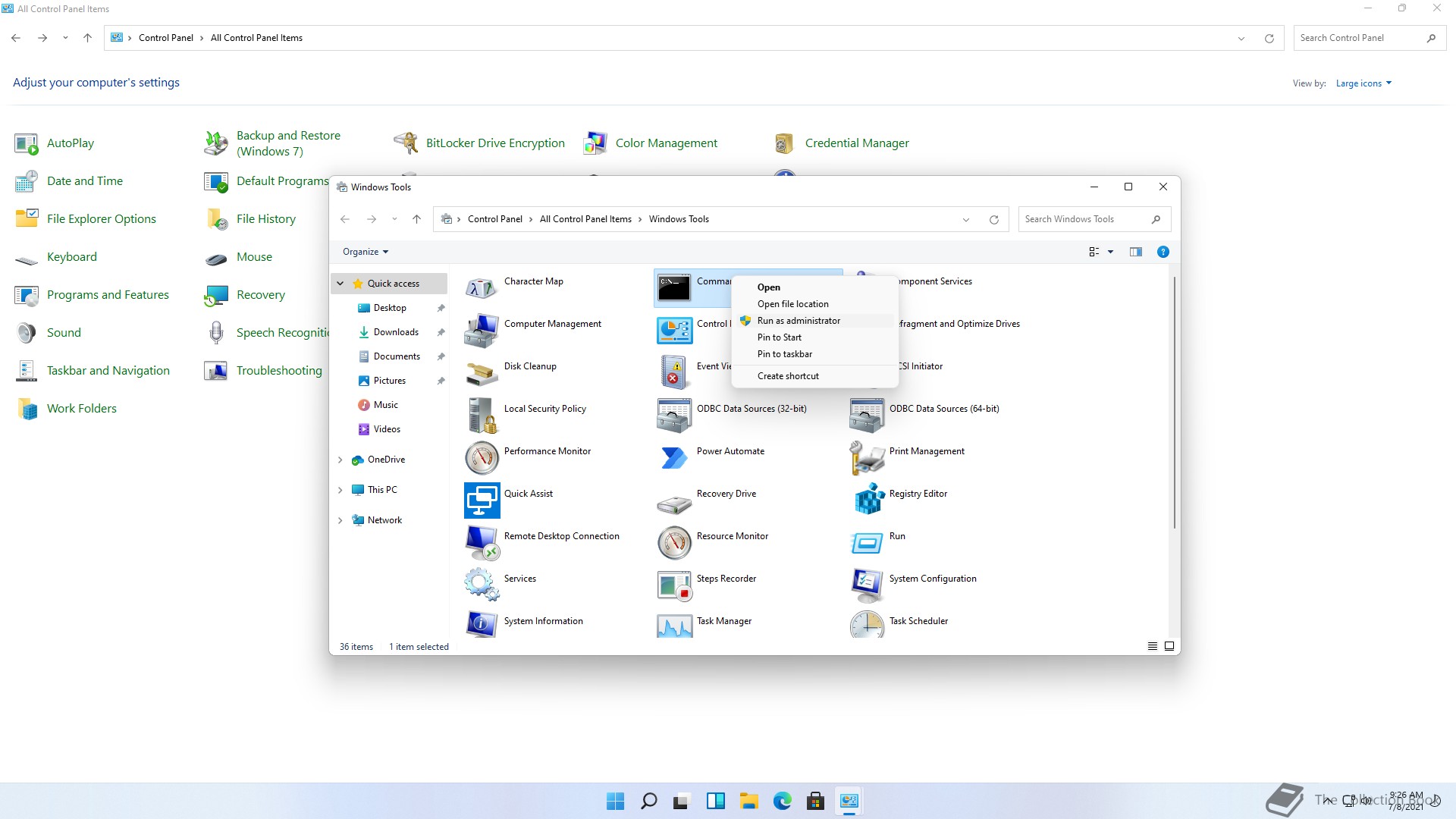This screenshot has height=819, width=1456.
Task: Select the Command Prompt icon
Action: tap(674, 288)
